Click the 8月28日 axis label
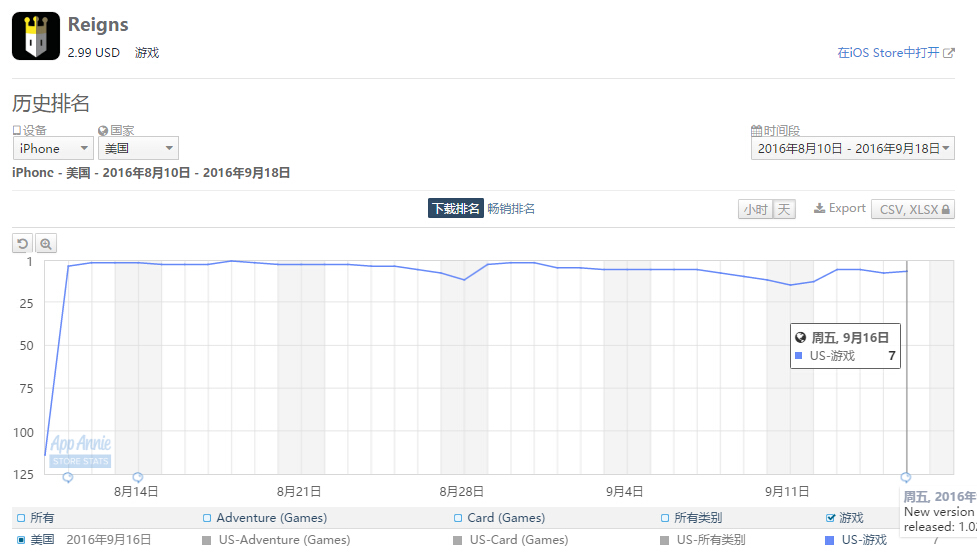Viewport: 977px width, 560px height. (x=462, y=491)
